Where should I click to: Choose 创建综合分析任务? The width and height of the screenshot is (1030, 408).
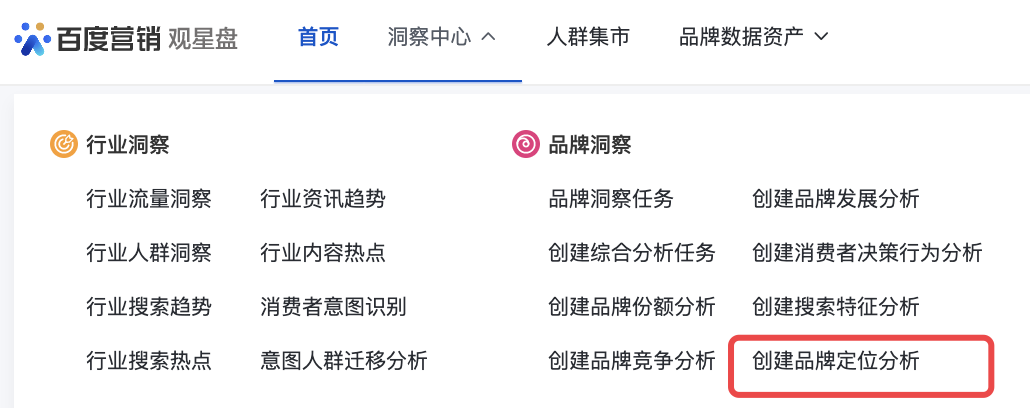(632, 253)
